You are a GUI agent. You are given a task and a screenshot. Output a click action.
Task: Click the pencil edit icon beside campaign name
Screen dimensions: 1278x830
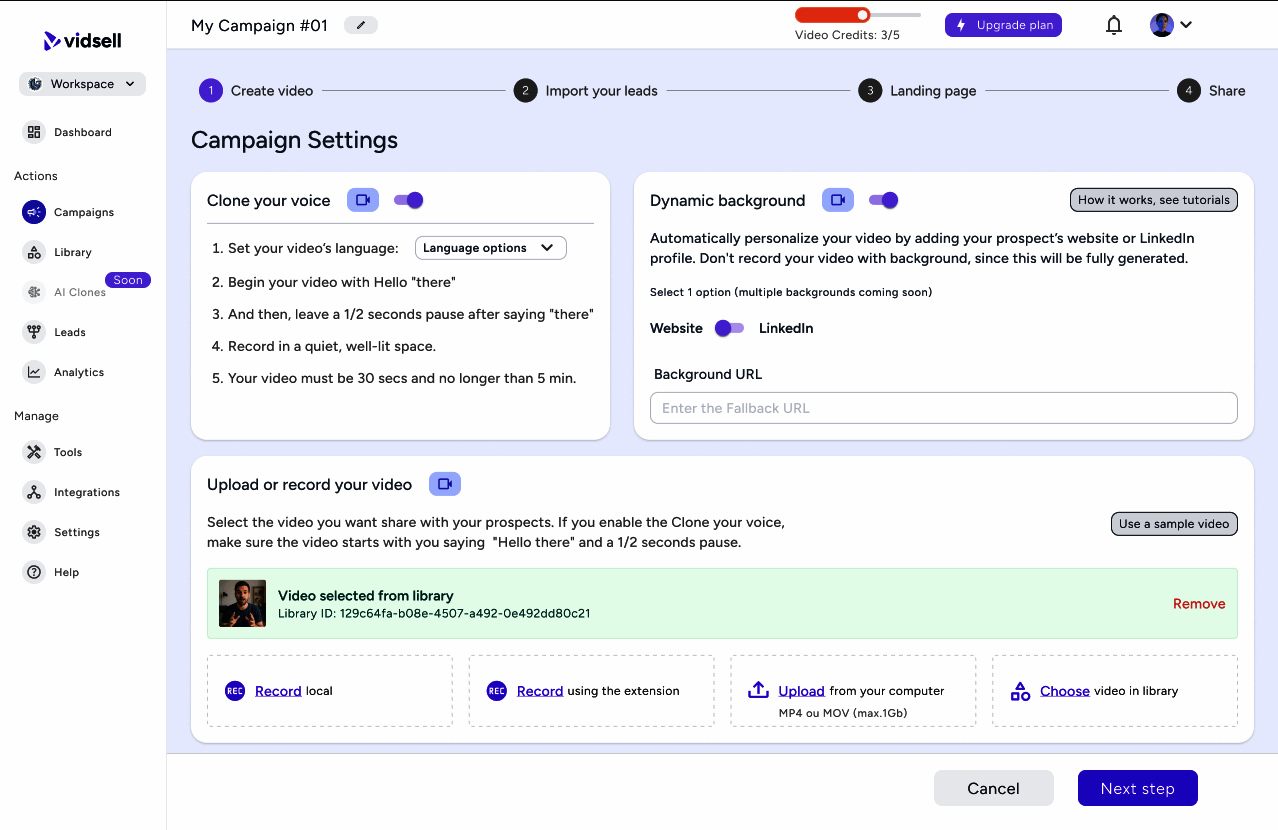[361, 25]
